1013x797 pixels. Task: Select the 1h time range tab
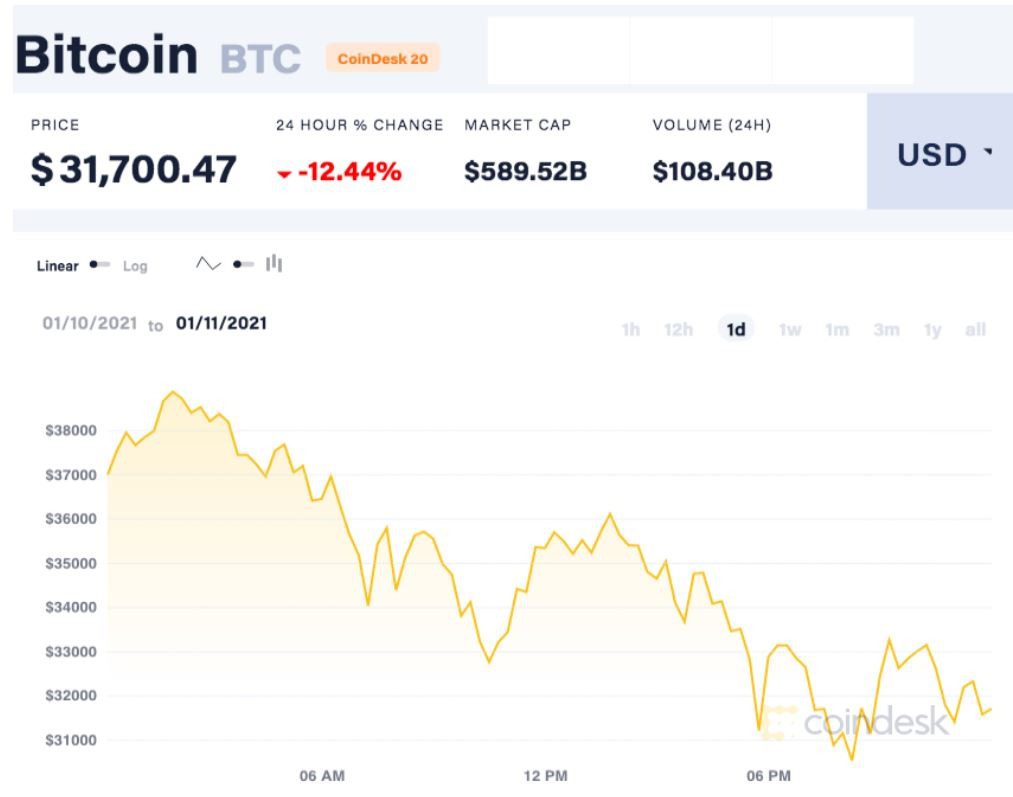[x=630, y=330]
